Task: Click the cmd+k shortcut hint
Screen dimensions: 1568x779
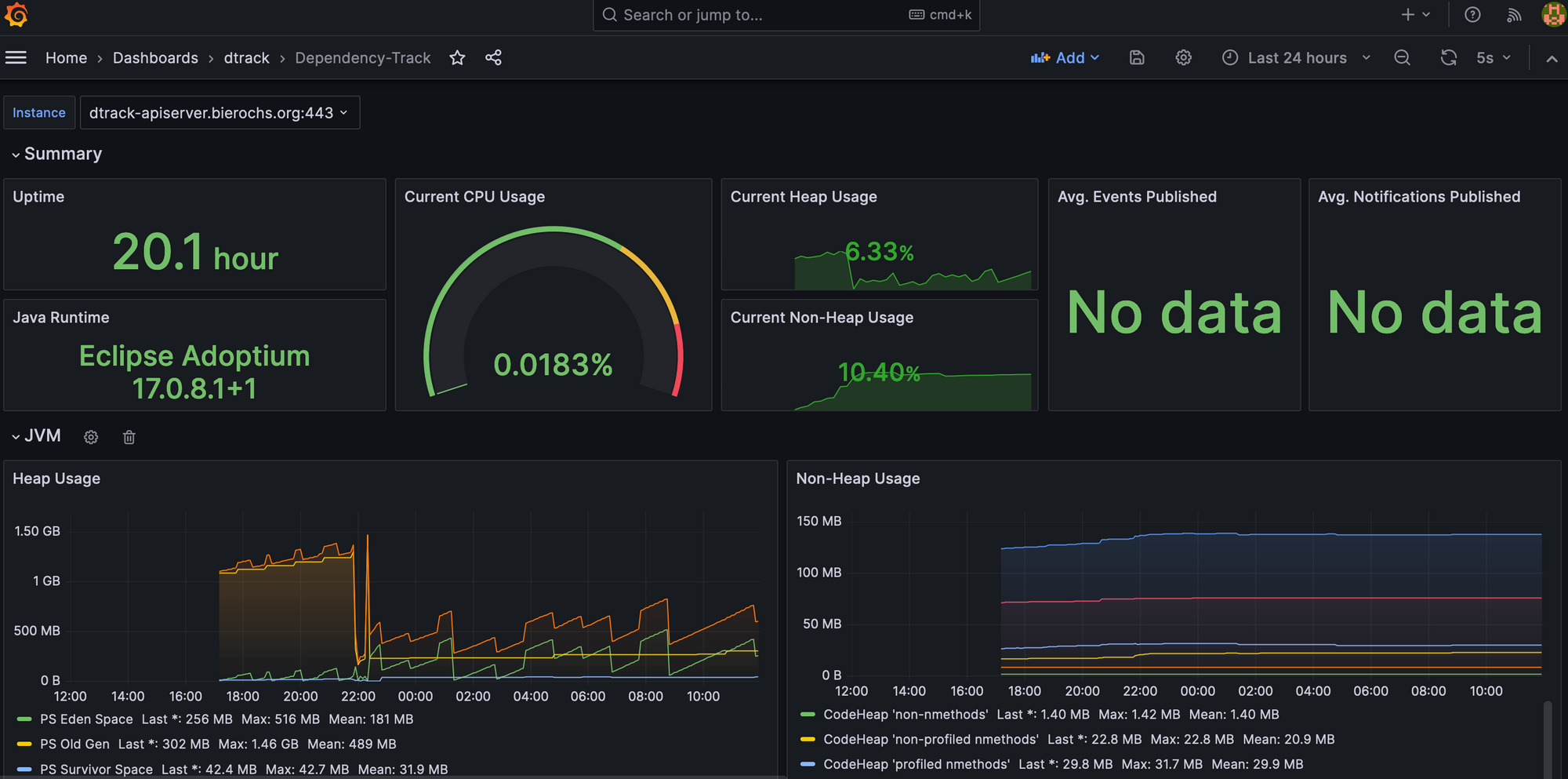Action: click(x=940, y=15)
